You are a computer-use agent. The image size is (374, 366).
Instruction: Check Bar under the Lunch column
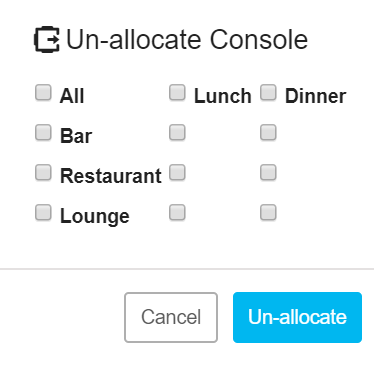click(x=177, y=132)
